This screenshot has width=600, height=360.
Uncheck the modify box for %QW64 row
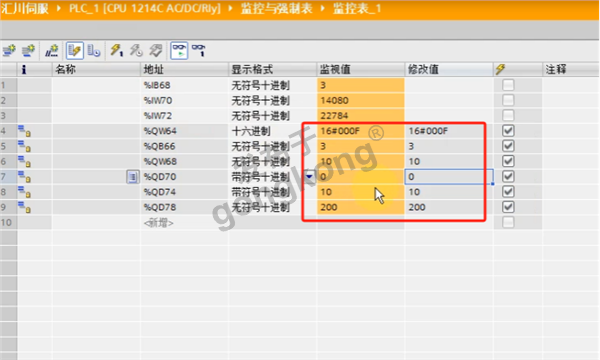point(508,131)
